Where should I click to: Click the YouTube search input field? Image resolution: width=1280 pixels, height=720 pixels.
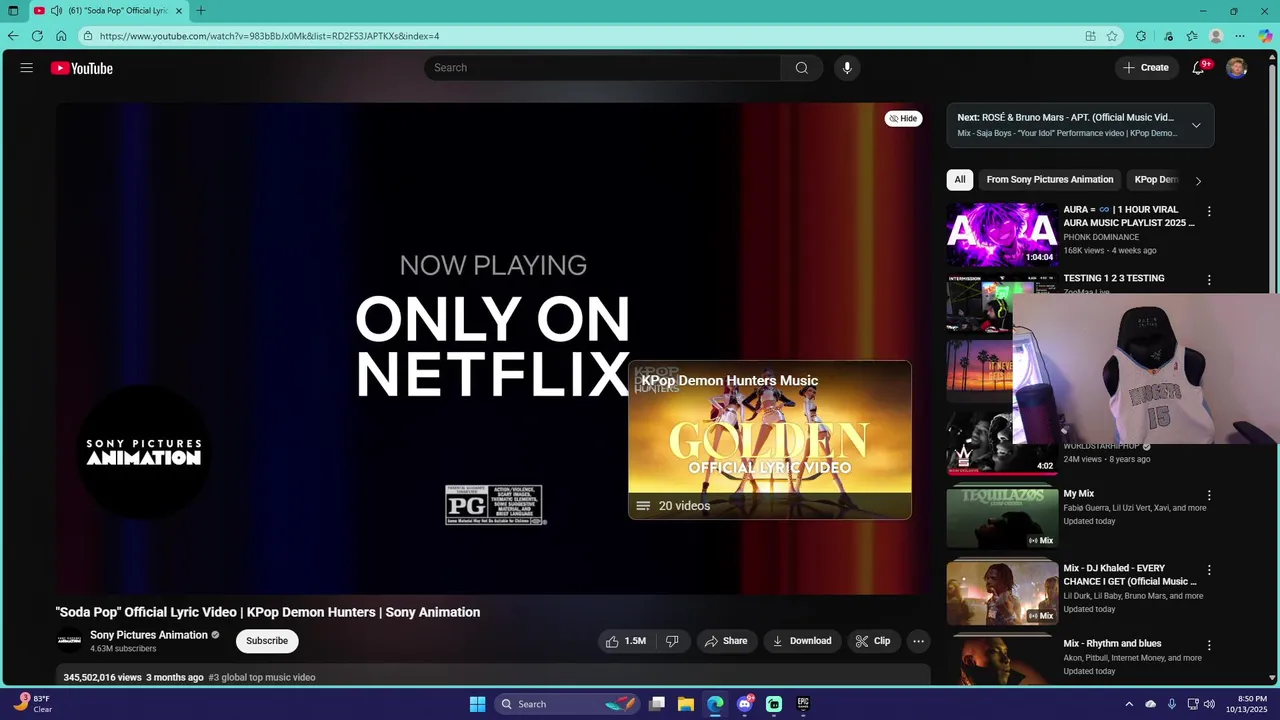click(603, 68)
